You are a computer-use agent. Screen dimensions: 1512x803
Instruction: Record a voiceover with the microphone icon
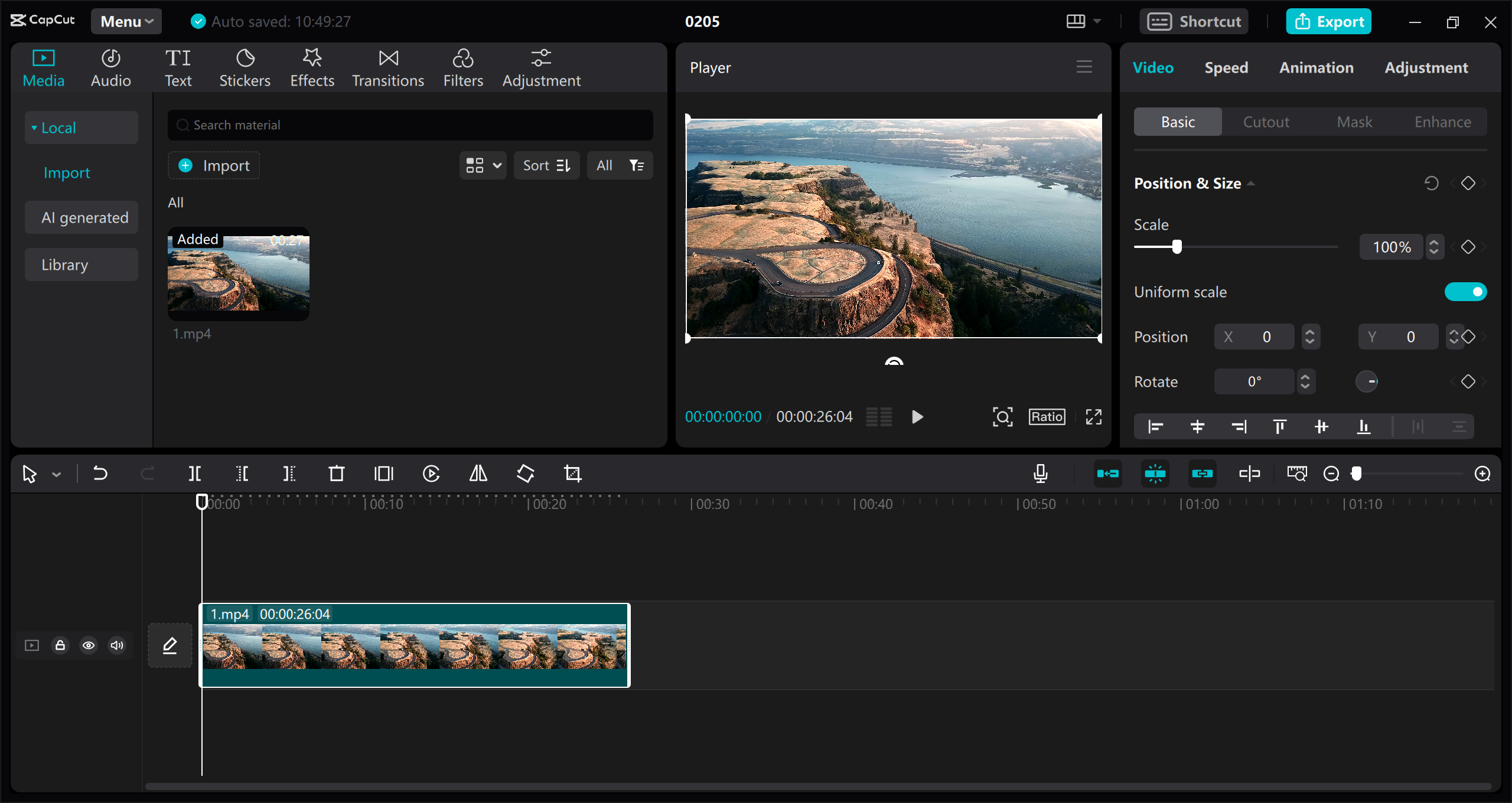click(1041, 473)
